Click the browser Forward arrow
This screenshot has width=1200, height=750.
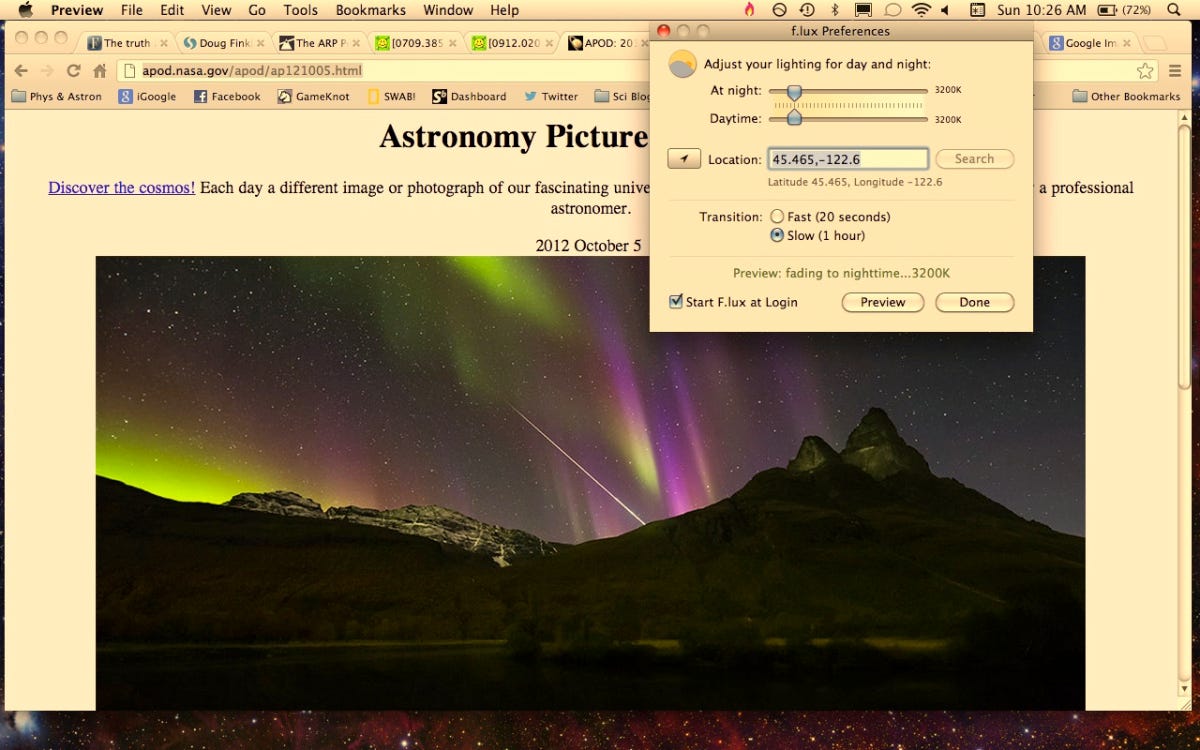[x=46, y=70]
